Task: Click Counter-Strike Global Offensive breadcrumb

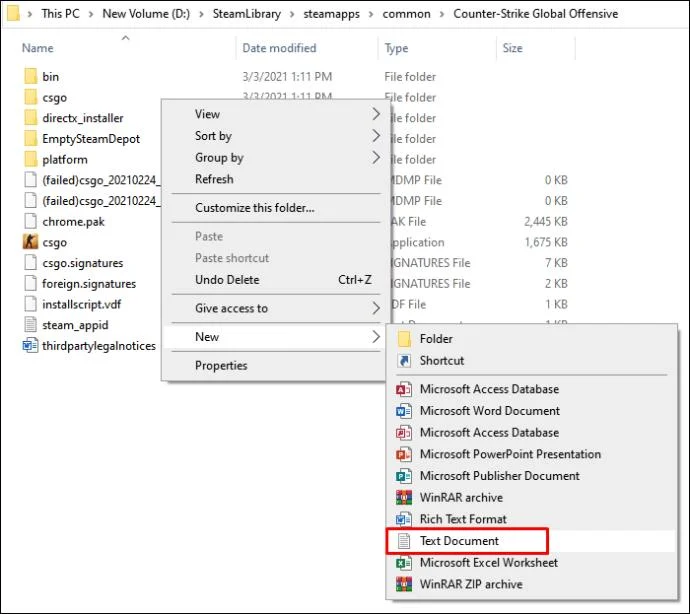Action: pyautogui.click(x=536, y=14)
